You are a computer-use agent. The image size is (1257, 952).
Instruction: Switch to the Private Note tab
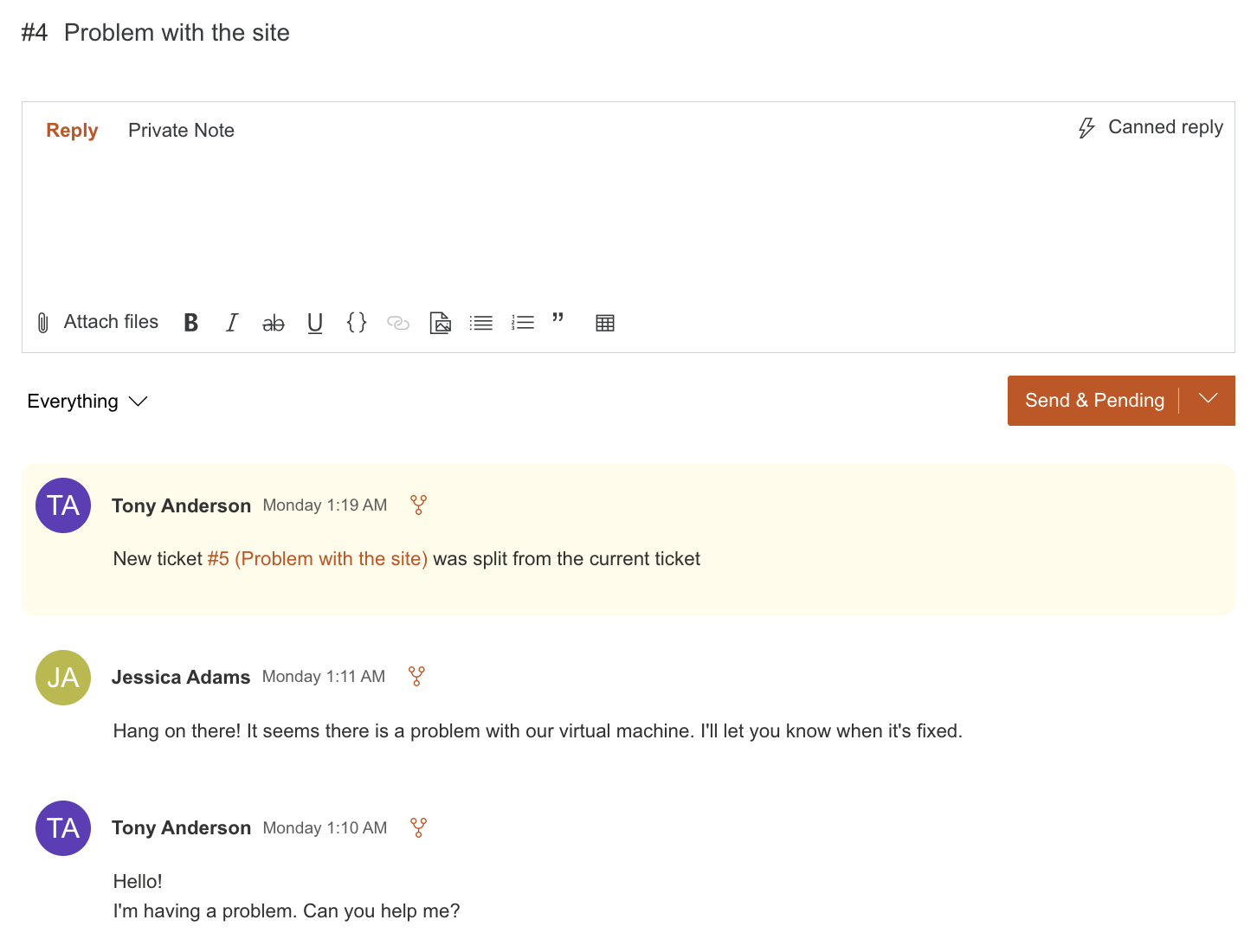[181, 131]
